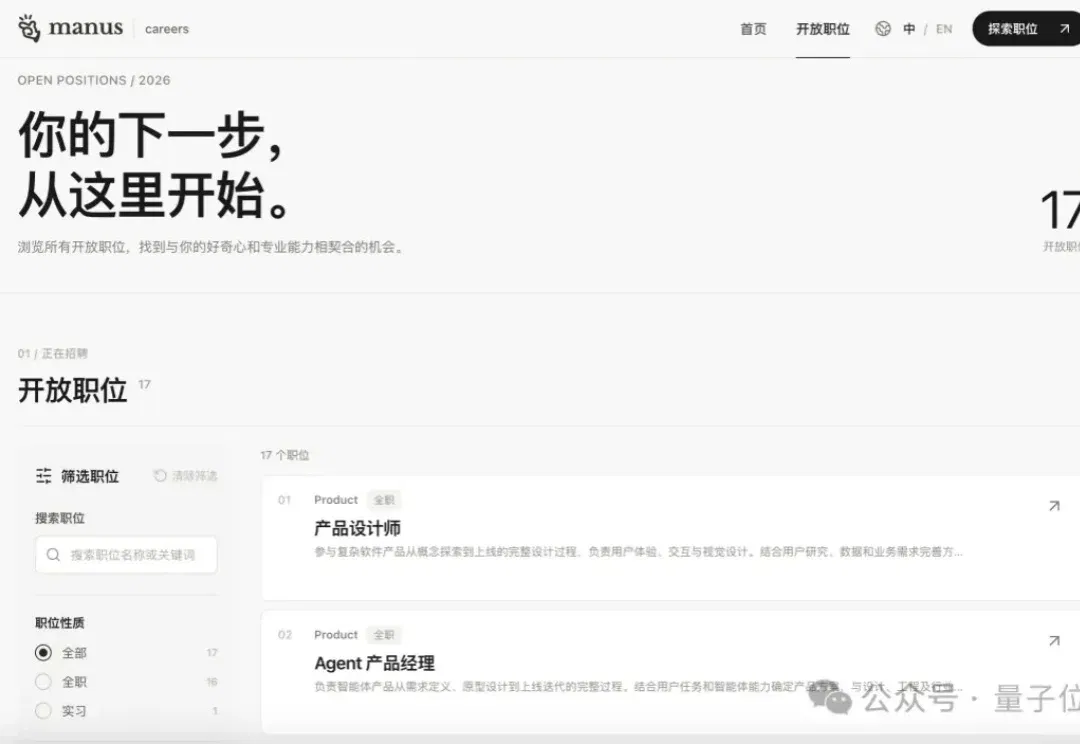Go to the 首页 nav item
This screenshot has height=744, width=1080.
tap(753, 29)
